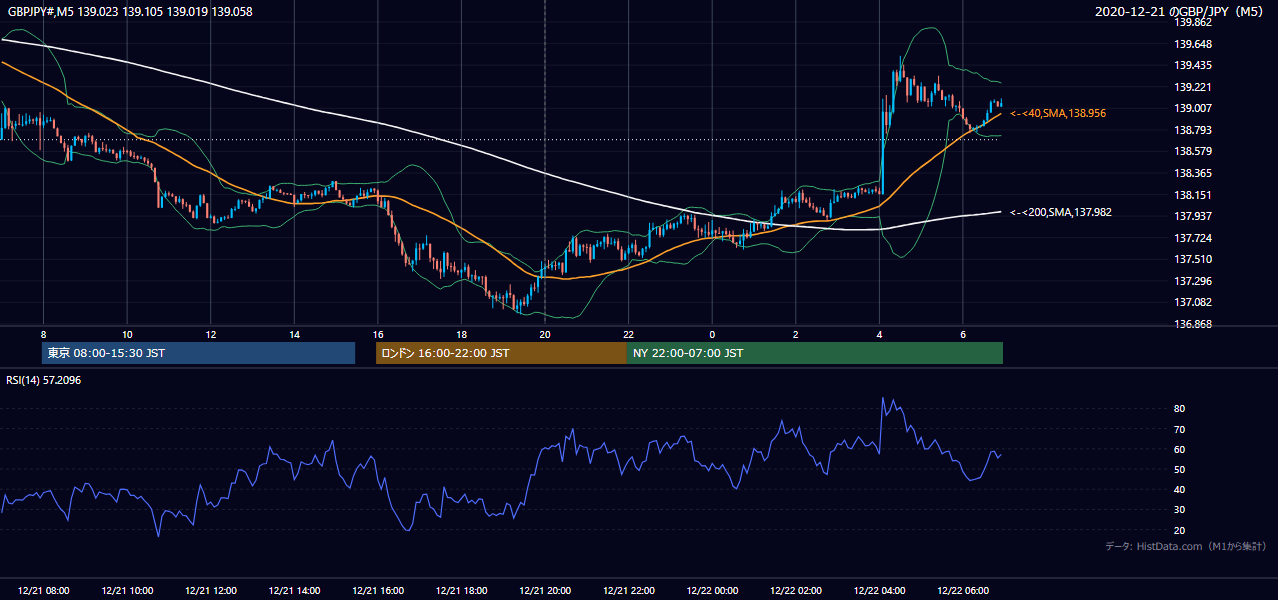The image size is (1278, 600).
Task: Click the price axis value 139.007
Action: 1194,108
